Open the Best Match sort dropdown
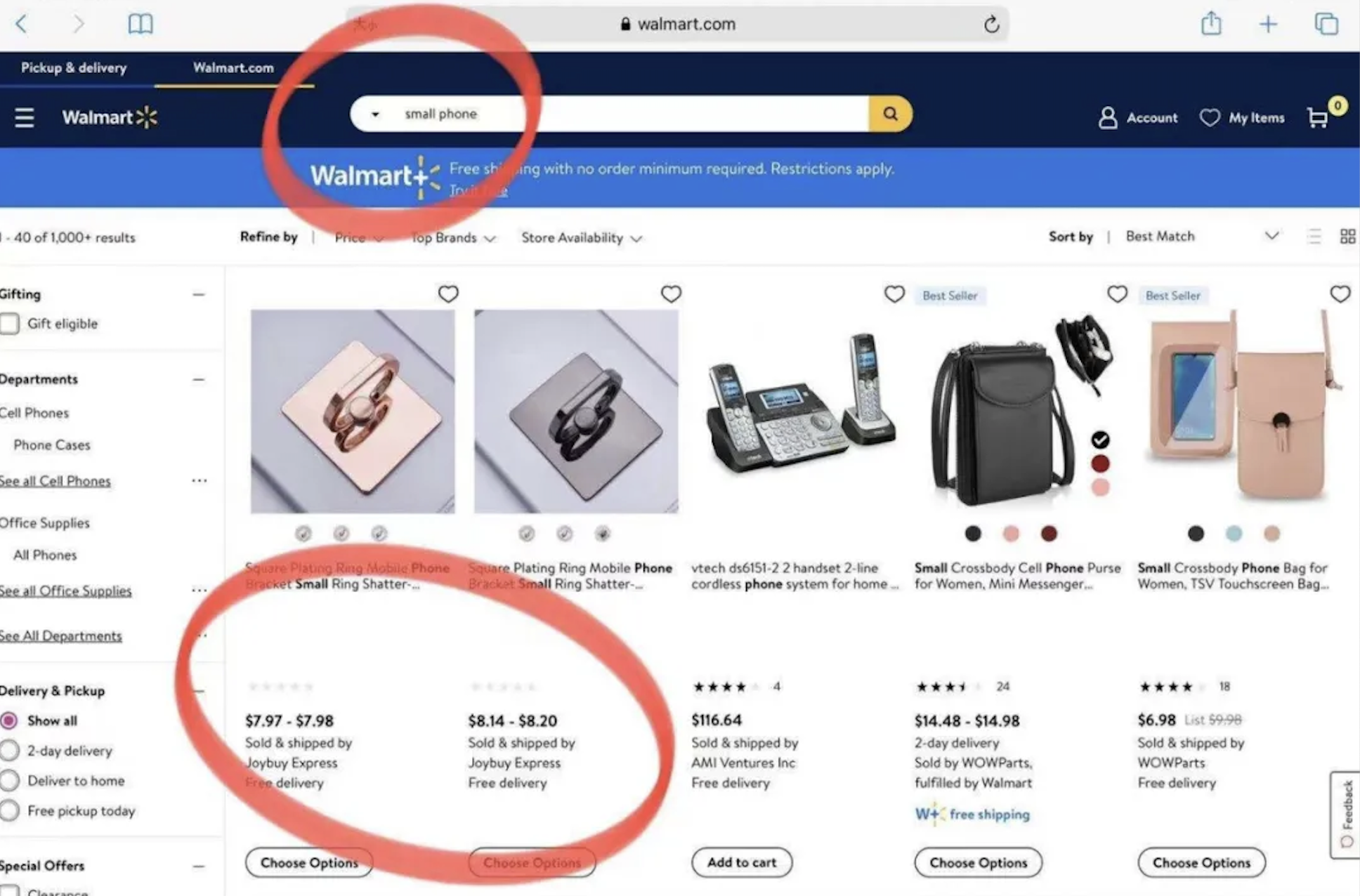 pos(1201,237)
